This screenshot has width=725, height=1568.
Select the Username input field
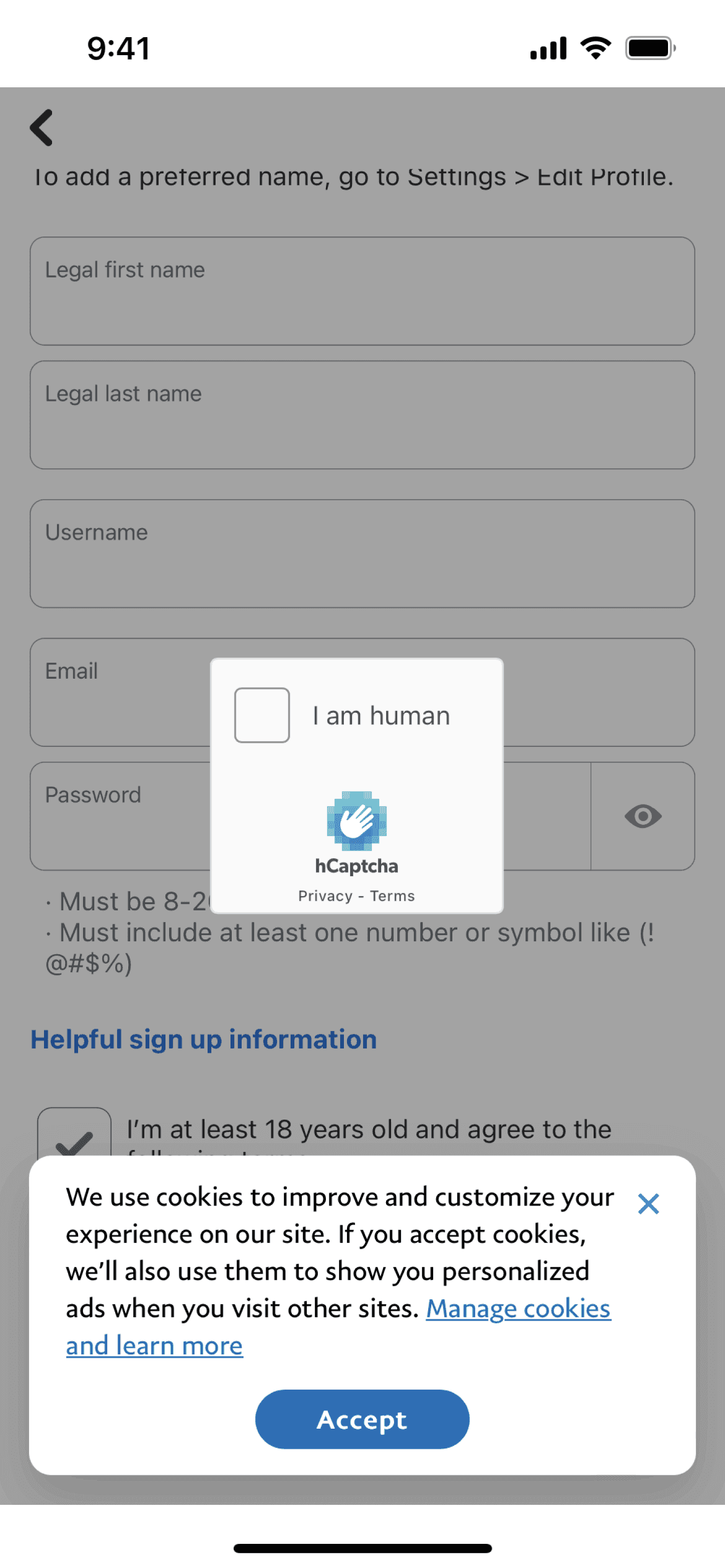(x=362, y=554)
